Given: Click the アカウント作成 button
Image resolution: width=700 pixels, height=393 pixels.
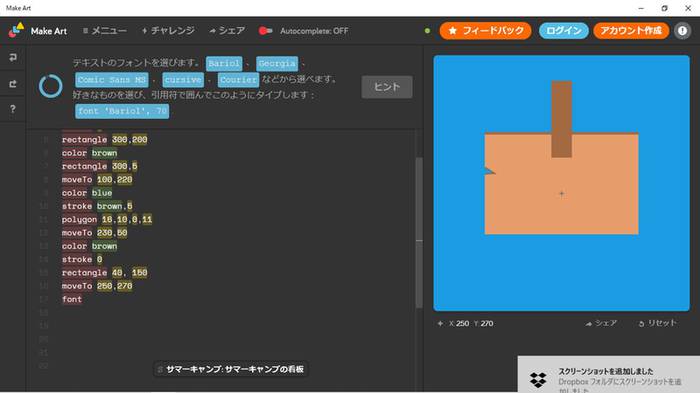Looking at the screenshot, I should tap(631, 31).
